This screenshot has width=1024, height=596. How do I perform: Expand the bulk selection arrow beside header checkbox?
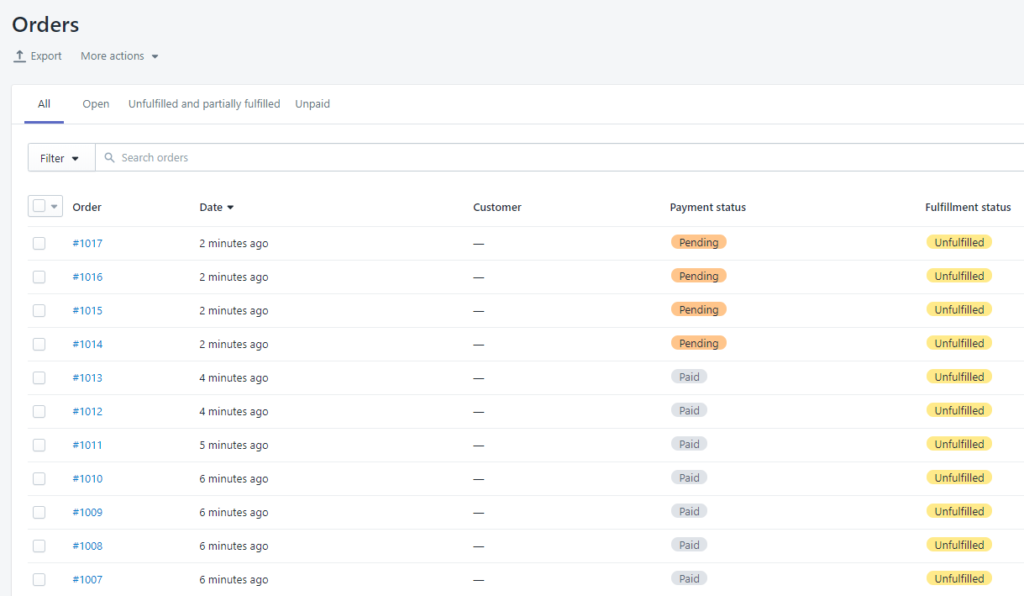tap(52, 205)
